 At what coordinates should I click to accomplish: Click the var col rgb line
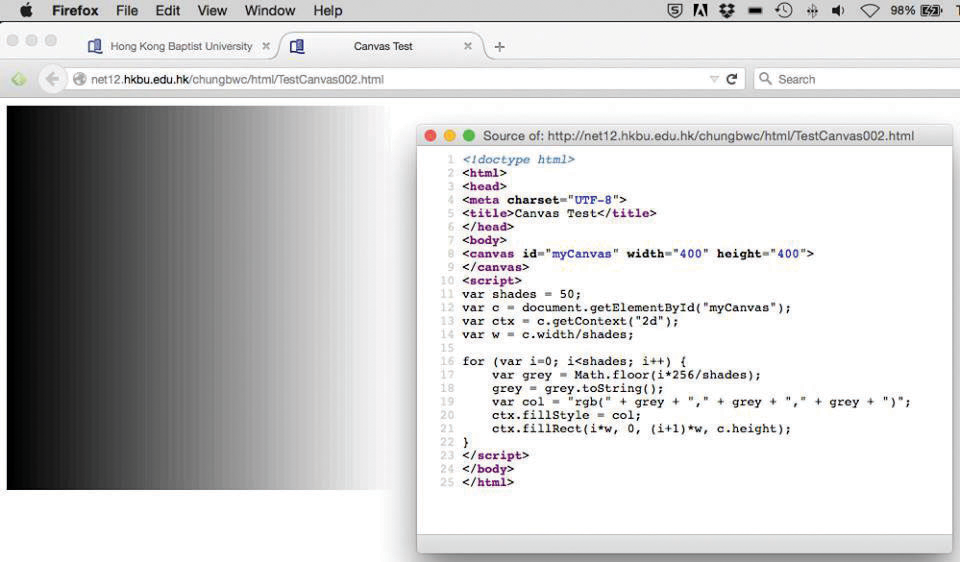(701, 402)
